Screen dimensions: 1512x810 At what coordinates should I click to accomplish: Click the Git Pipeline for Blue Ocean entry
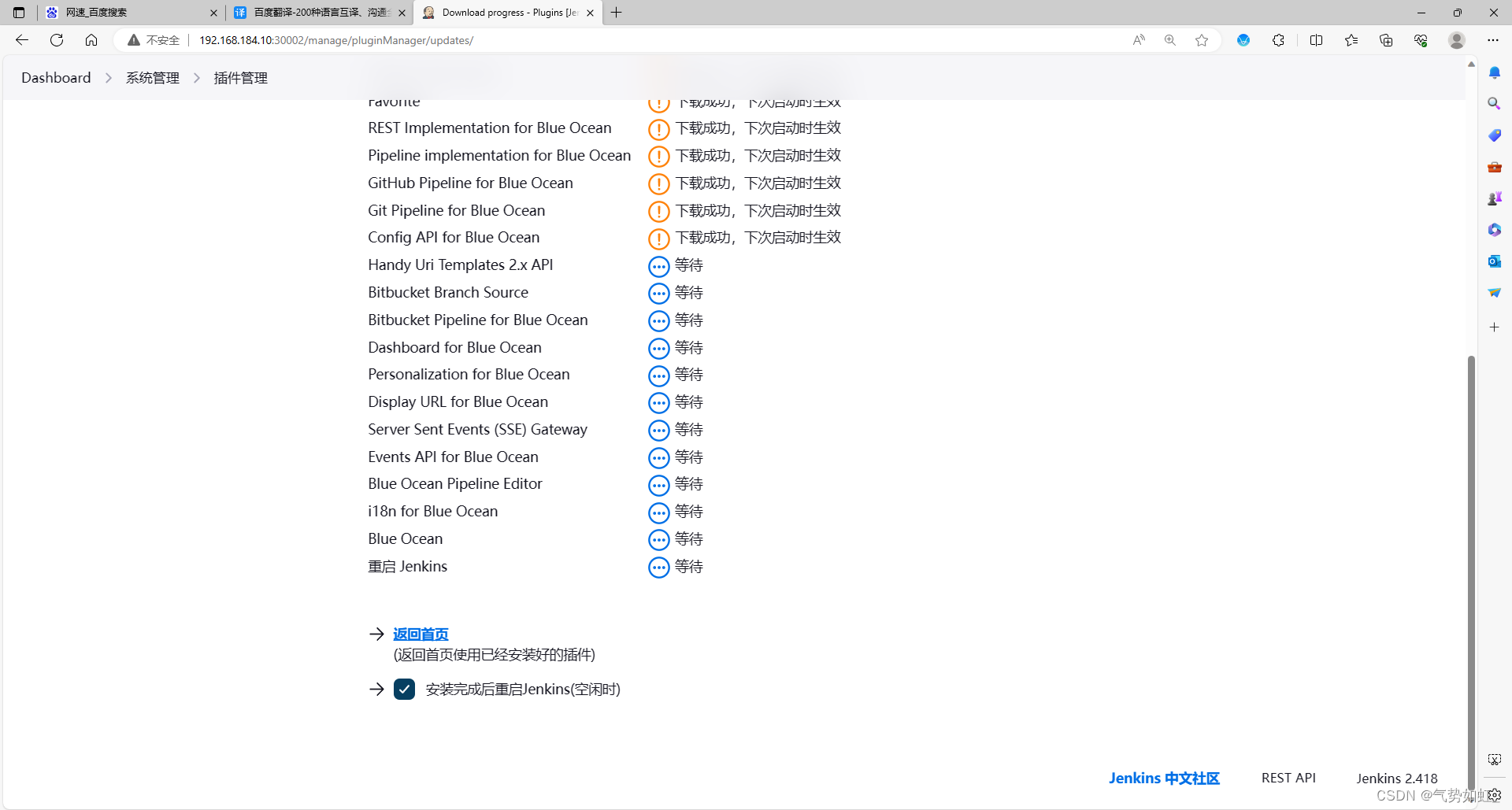pyautogui.click(x=457, y=210)
